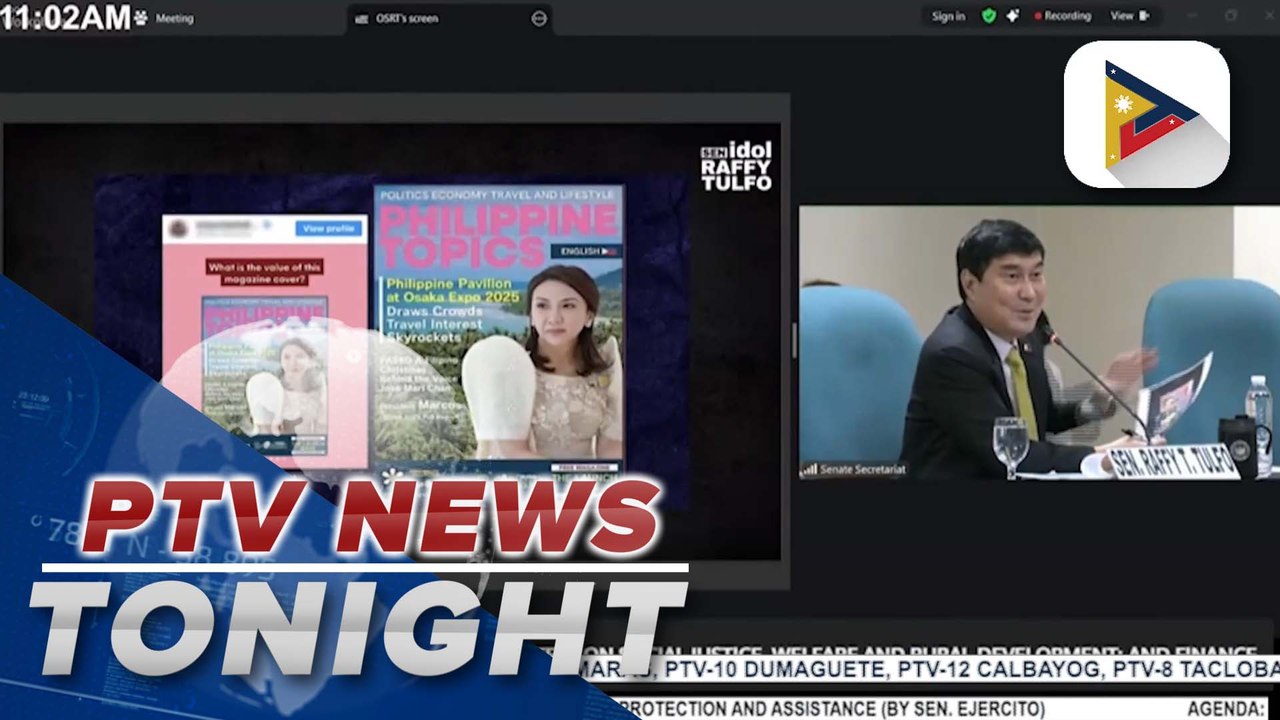Open the AI Companion sparkle icon
This screenshot has height=720, width=1280.
coord(1013,16)
